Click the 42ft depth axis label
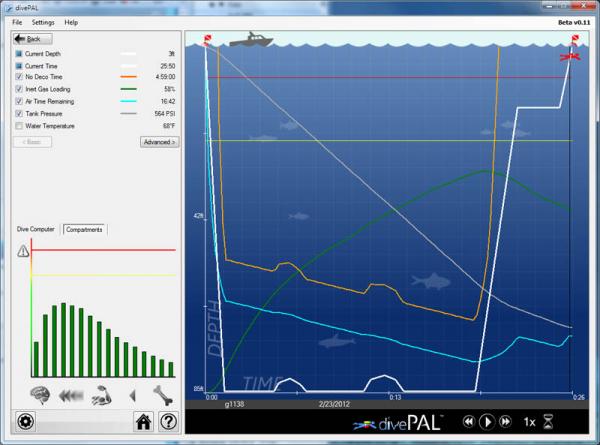This screenshot has height=445, width=600. point(198,216)
